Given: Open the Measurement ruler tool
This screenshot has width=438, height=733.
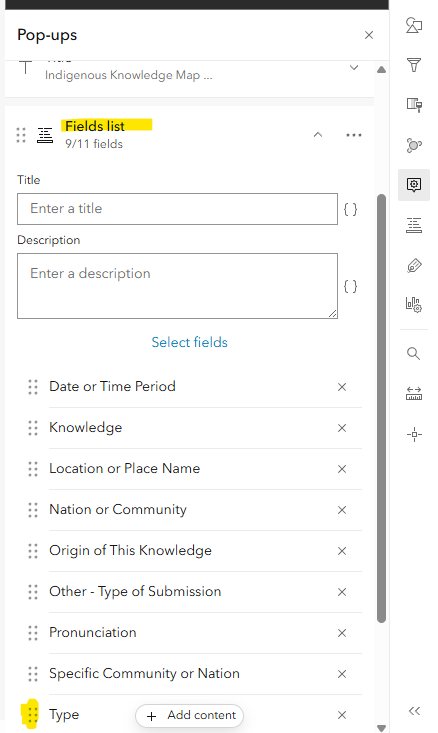Looking at the screenshot, I should pos(414,393).
